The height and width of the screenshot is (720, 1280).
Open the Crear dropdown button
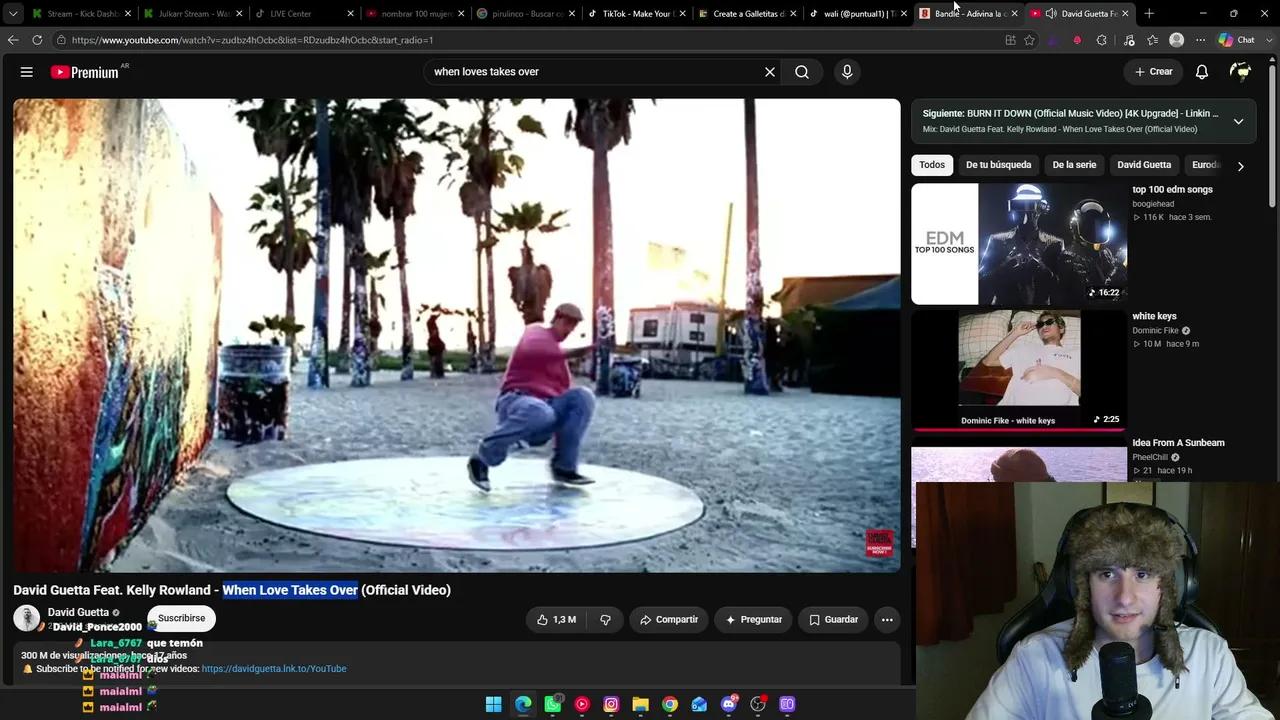[x=1154, y=72]
